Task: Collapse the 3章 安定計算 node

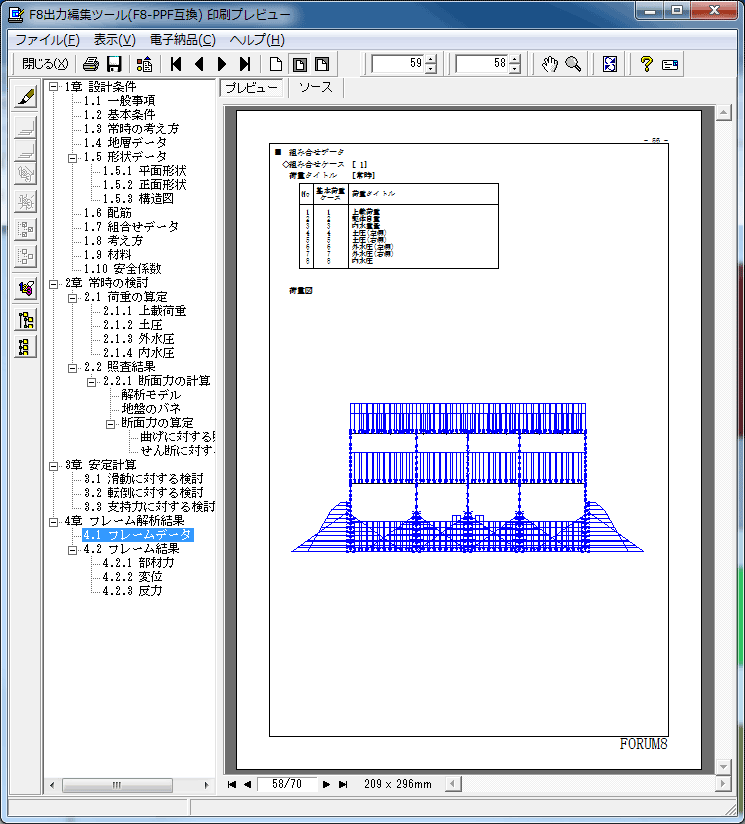Action: [54, 466]
